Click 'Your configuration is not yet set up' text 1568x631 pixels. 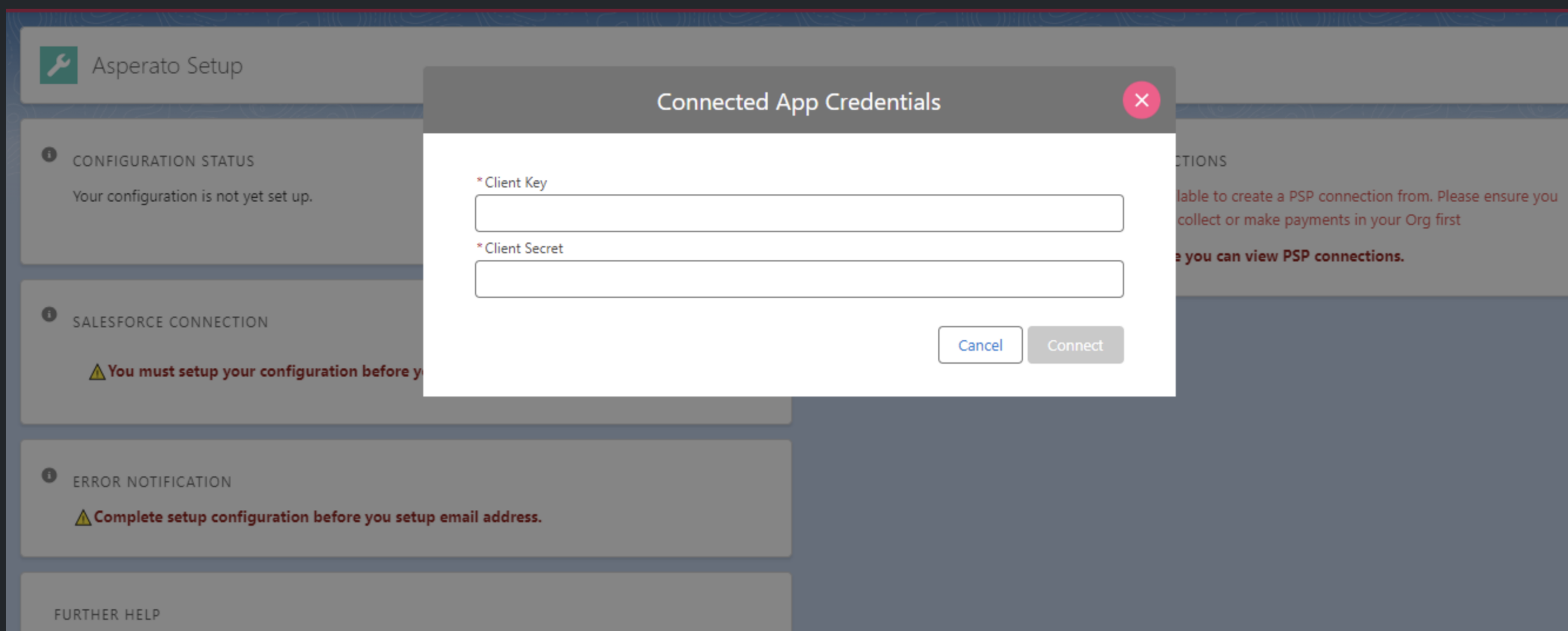(x=192, y=196)
